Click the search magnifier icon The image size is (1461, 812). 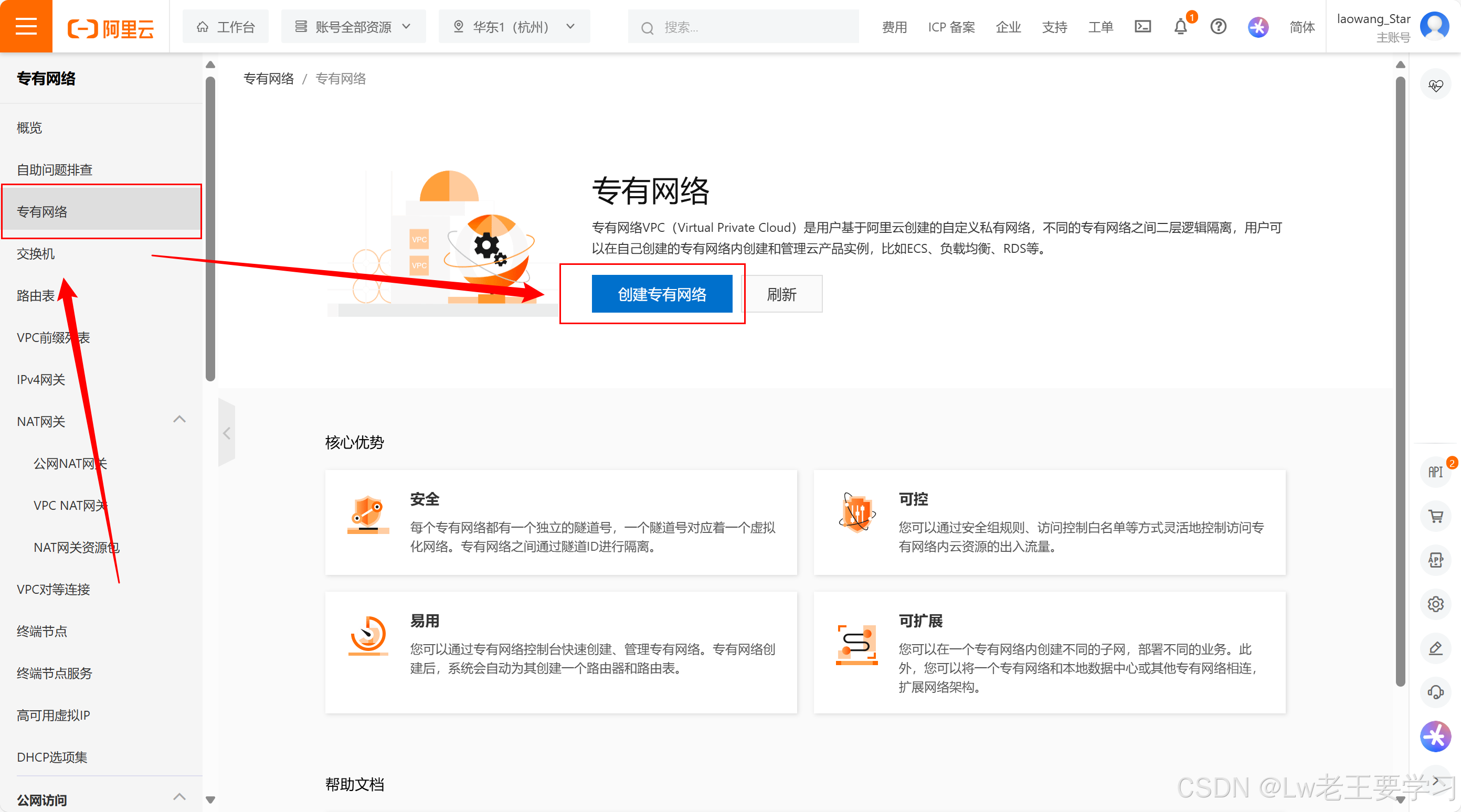pyautogui.click(x=647, y=28)
